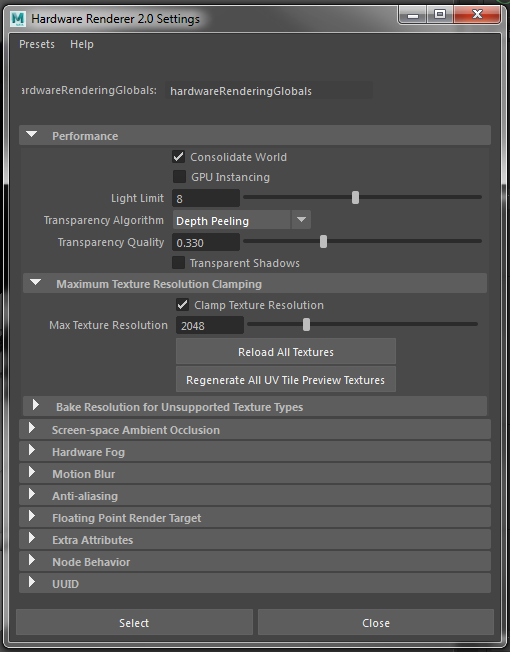Expand the UUID section
This screenshot has width=510, height=652.
(255, 584)
